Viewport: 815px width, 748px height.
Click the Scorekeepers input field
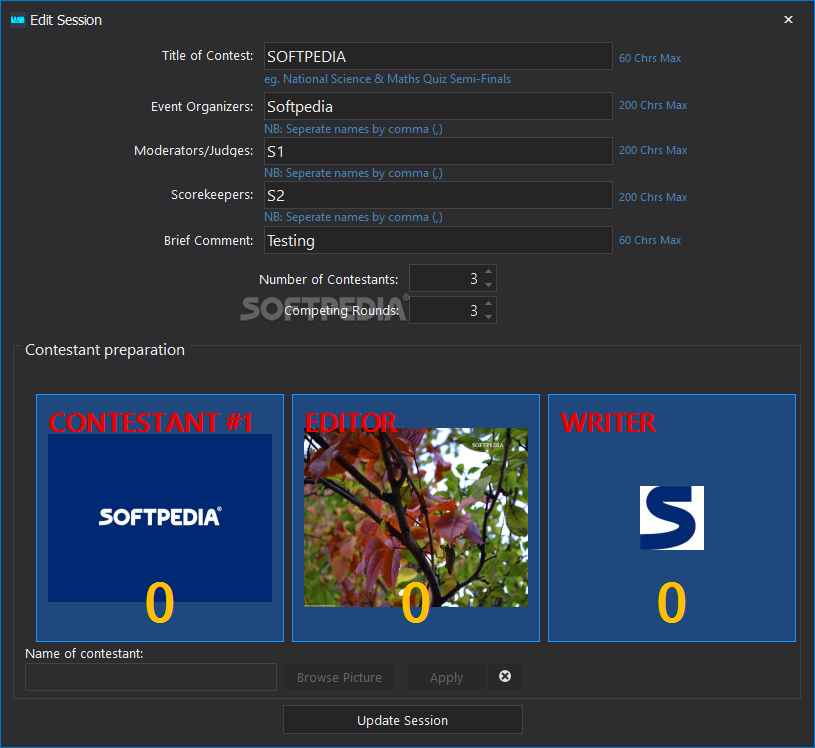coord(438,195)
